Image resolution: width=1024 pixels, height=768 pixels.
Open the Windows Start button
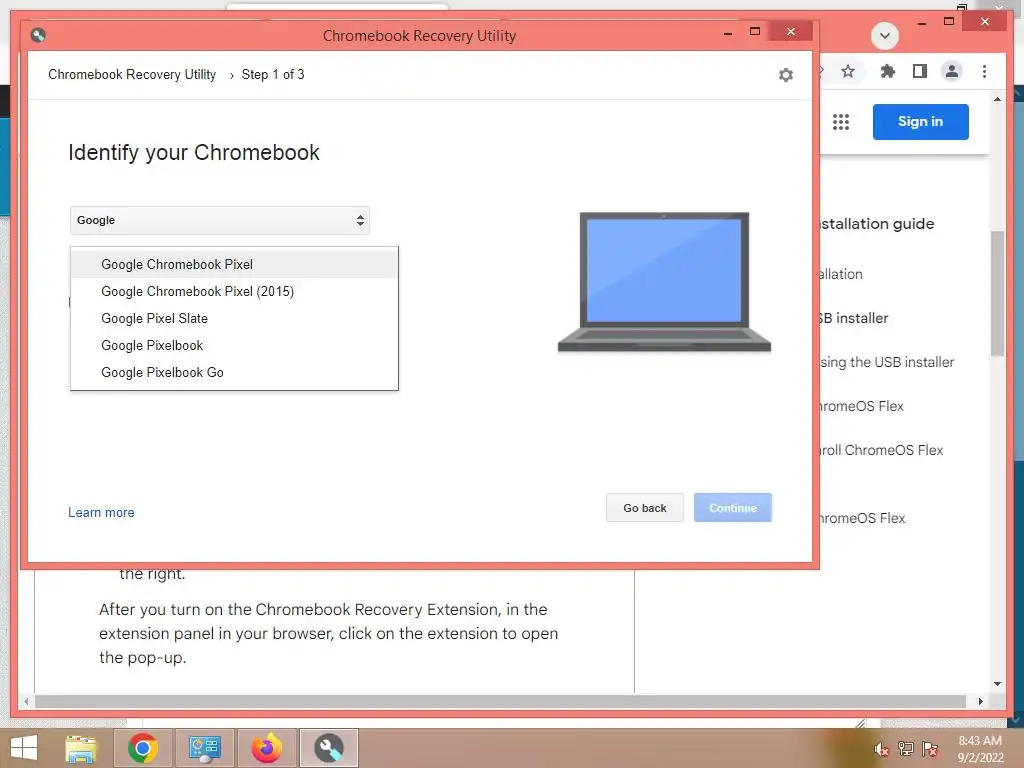tap(24, 748)
